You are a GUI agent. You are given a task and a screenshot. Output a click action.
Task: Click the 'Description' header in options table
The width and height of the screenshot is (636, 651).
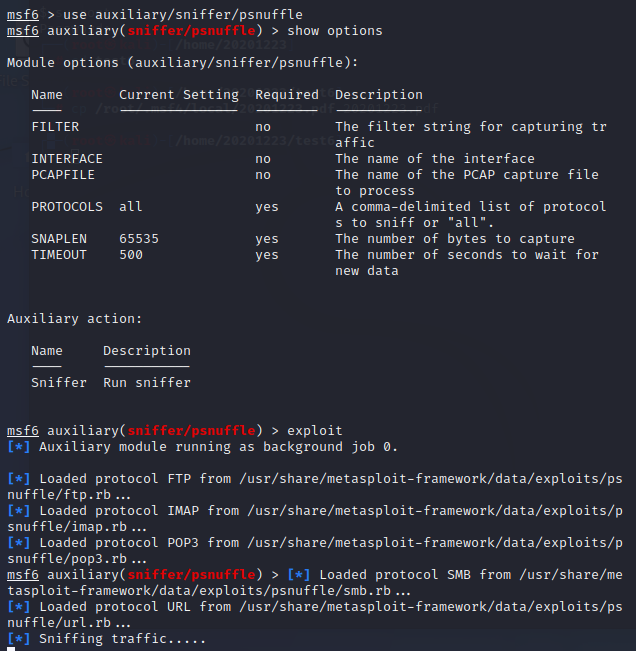click(379, 95)
